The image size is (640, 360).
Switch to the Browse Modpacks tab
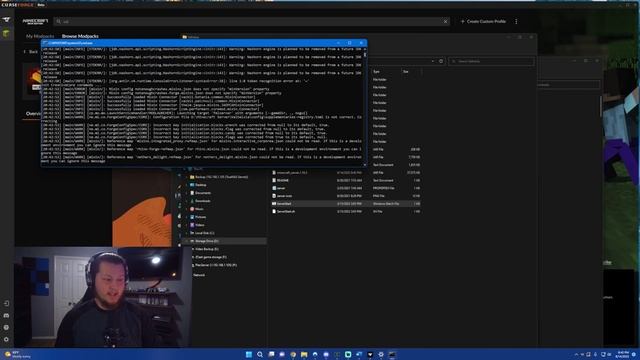pos(80,36)
